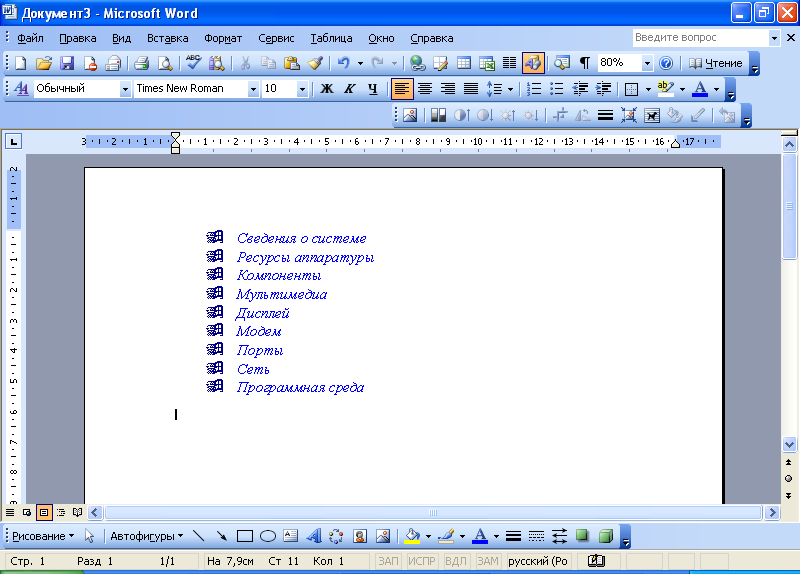Switch to the Normal view button
The width and height of the screenshot is (800, 574).
tap(10, 512)
